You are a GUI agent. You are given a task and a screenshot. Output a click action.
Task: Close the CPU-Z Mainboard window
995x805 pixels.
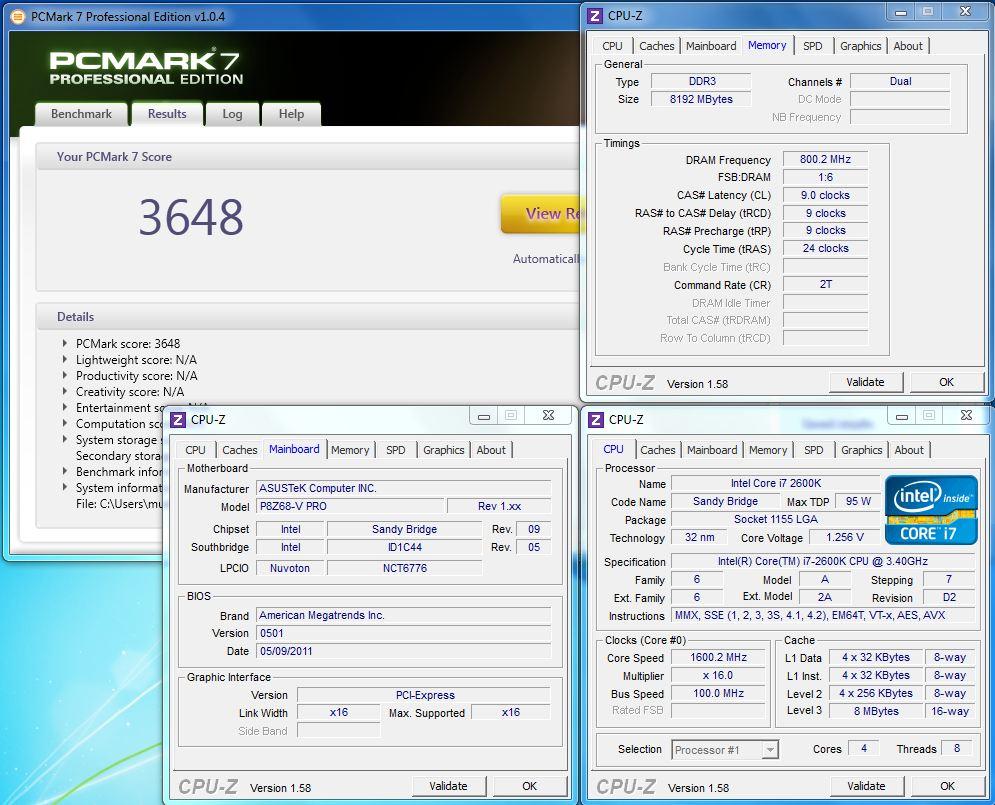click(x=549, y=416)
